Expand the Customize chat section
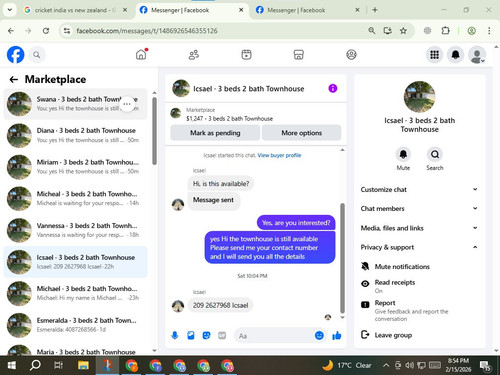 [x=419, y=189]
